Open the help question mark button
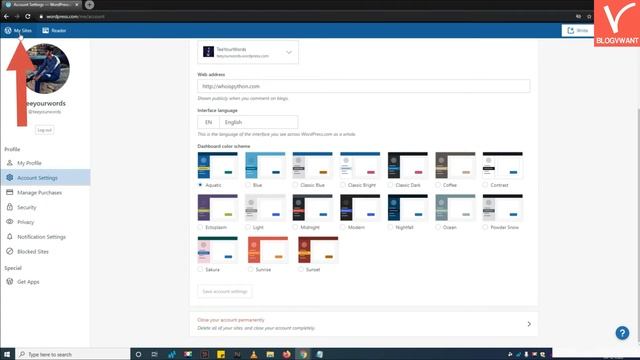640x360 pixels. tap(622, 333)
